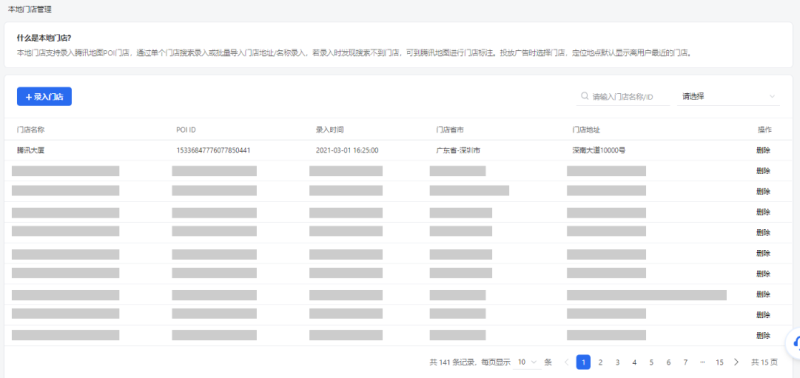Screen dimensions: 800x378
Task: Delete the 腾讯大厦 store row
Action: pos(763,150)
